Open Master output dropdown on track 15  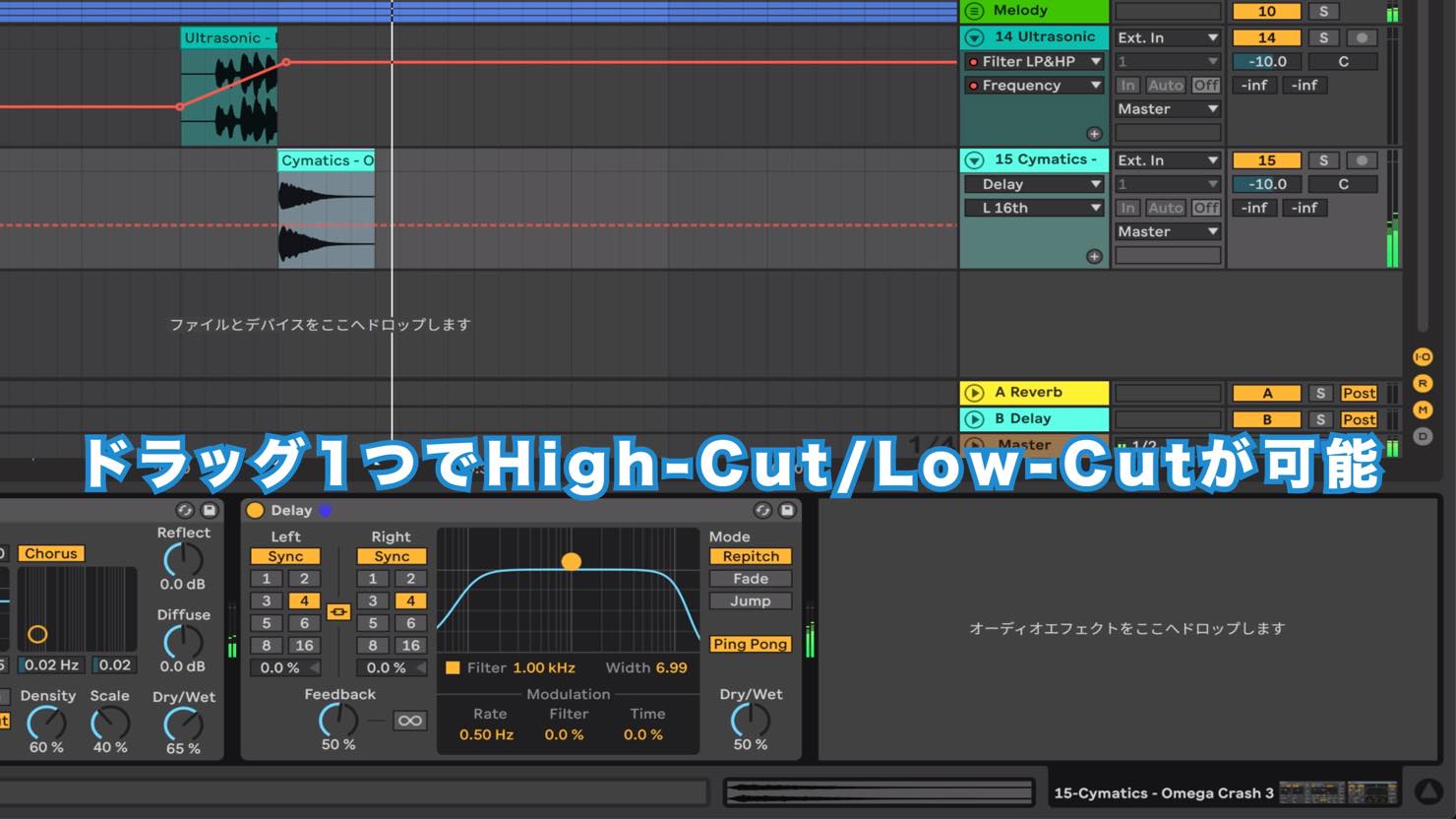point(1168,231)
